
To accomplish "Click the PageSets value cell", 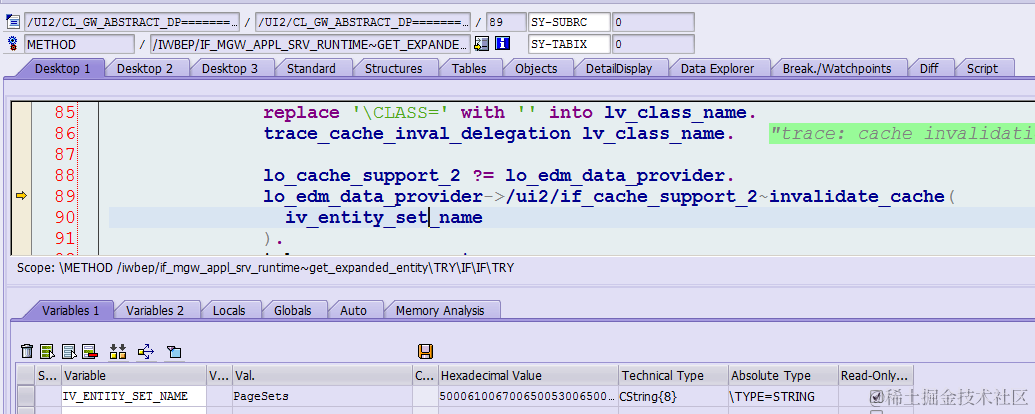I will [322, 396].
